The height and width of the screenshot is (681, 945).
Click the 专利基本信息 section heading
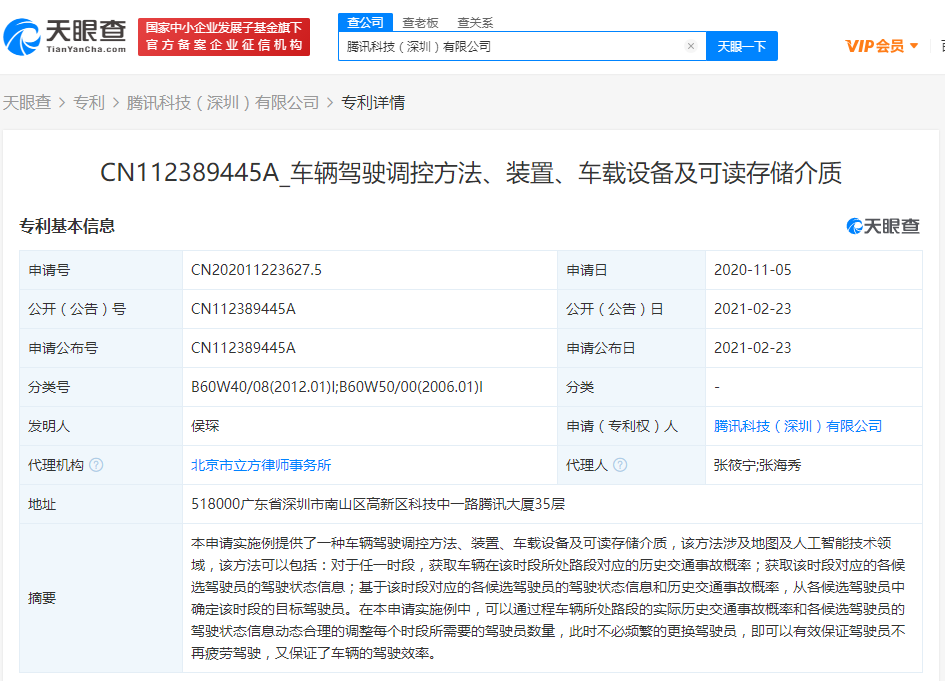pos(67,226)
